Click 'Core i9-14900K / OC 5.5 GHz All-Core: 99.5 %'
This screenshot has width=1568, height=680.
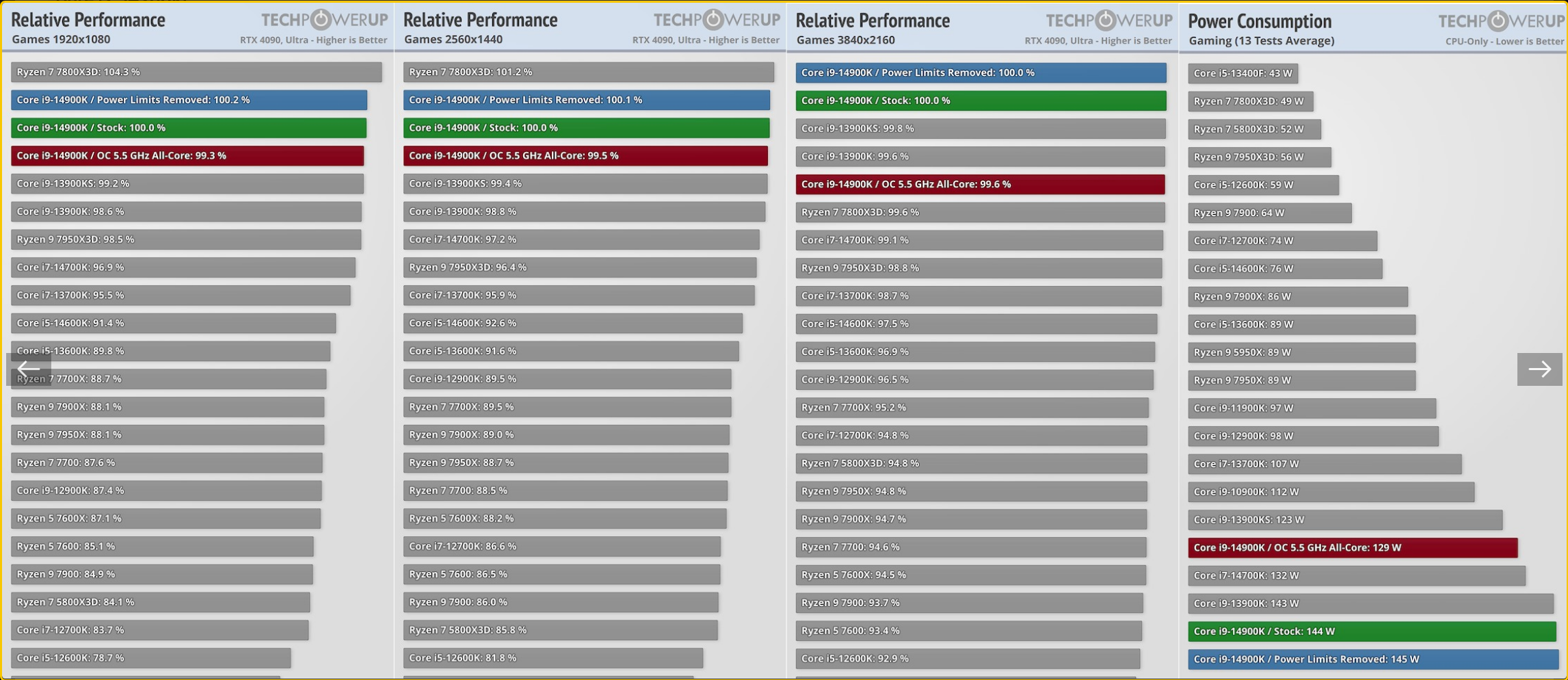tap(585, 156)
